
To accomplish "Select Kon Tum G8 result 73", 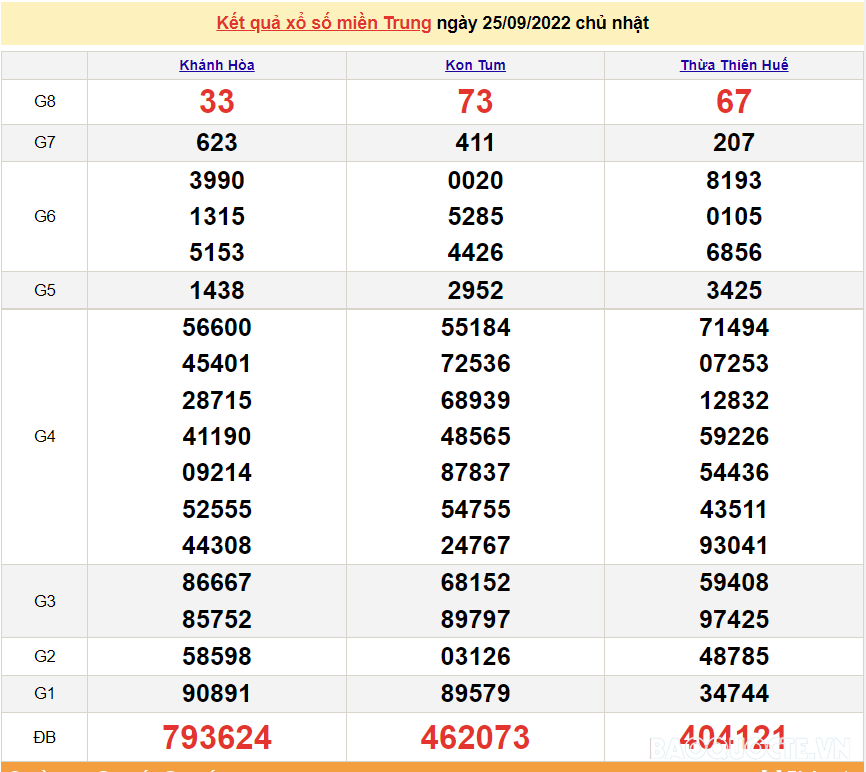I will click(475, 102).
